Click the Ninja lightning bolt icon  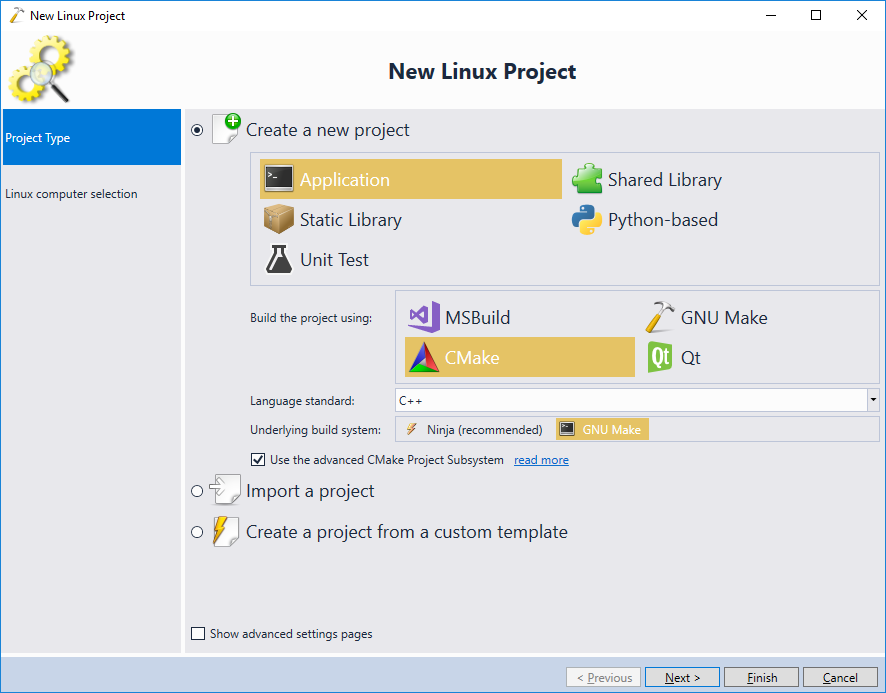tap(411, 430)
